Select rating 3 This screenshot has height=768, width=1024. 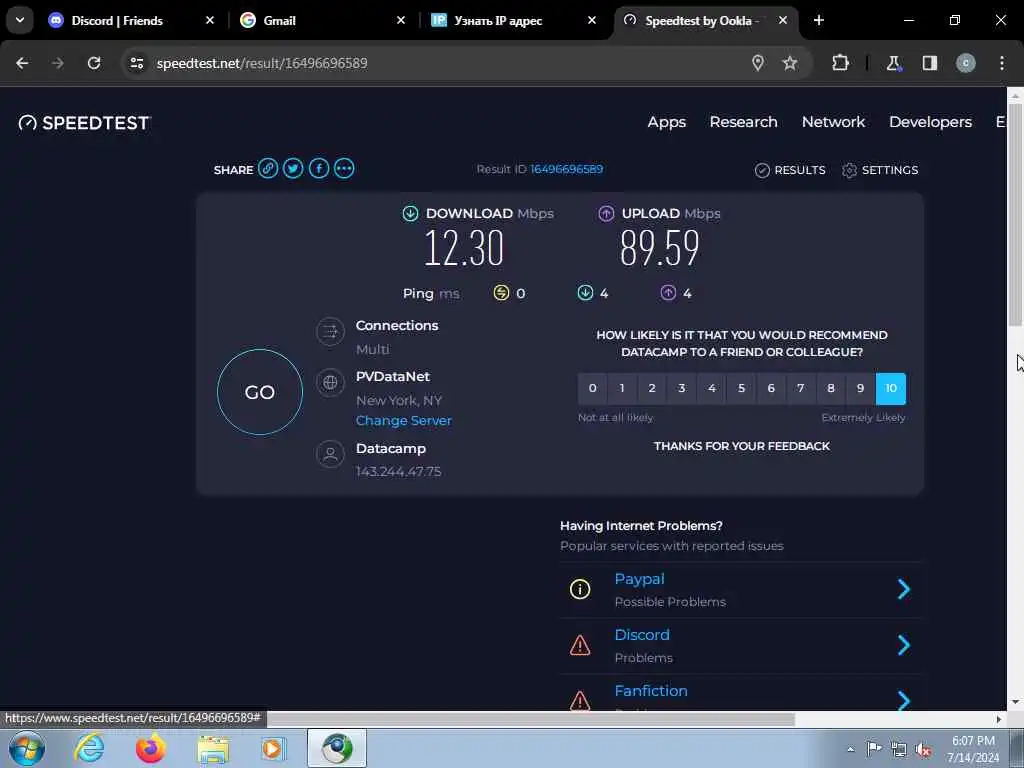click(682, 389)
